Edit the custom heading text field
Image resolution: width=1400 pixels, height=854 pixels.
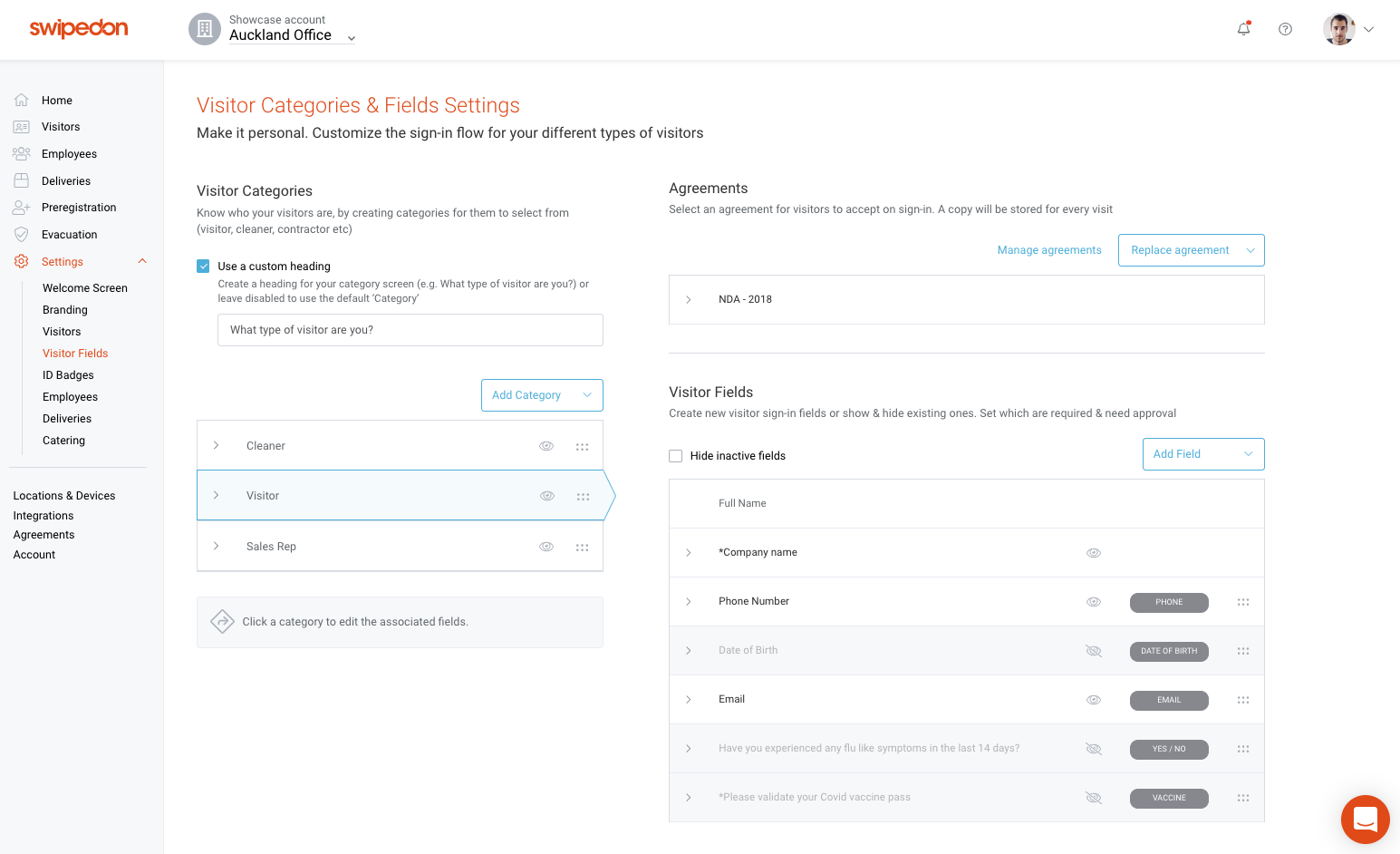pyautogui.click(x=410, y=330)
